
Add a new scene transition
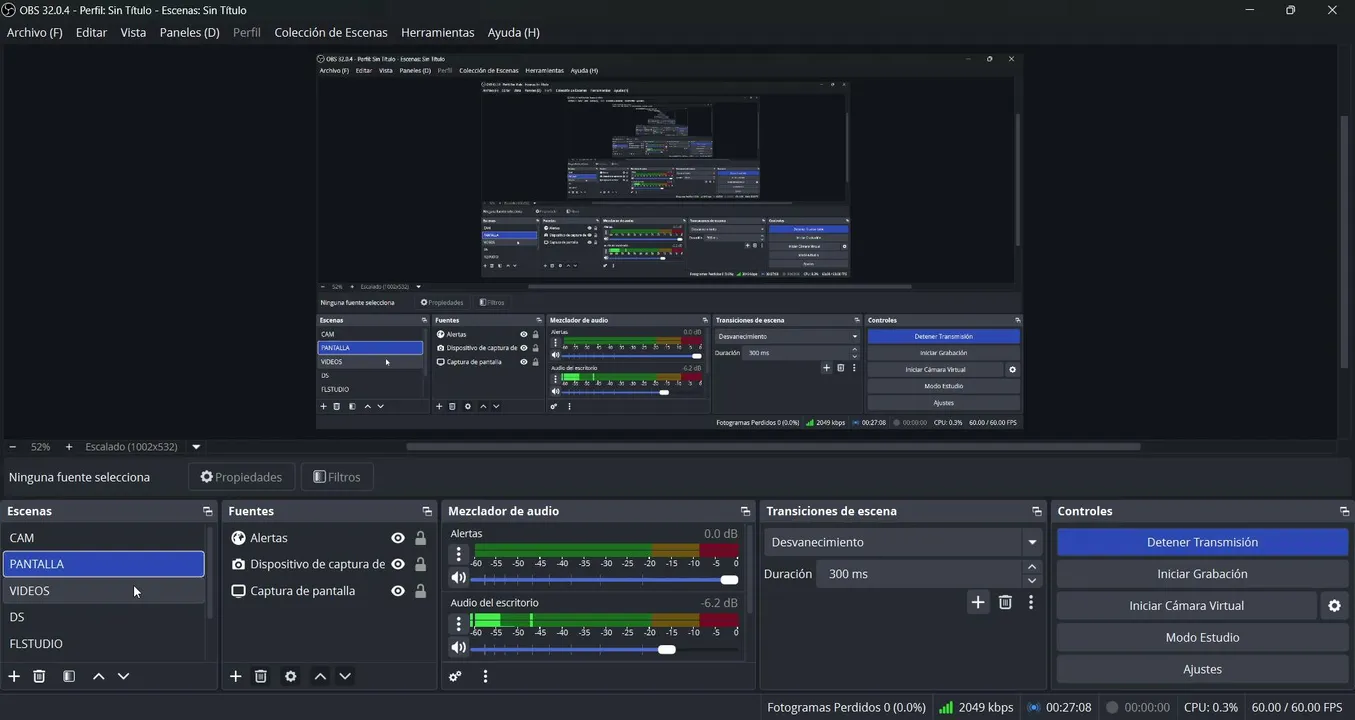pos(978,602)
